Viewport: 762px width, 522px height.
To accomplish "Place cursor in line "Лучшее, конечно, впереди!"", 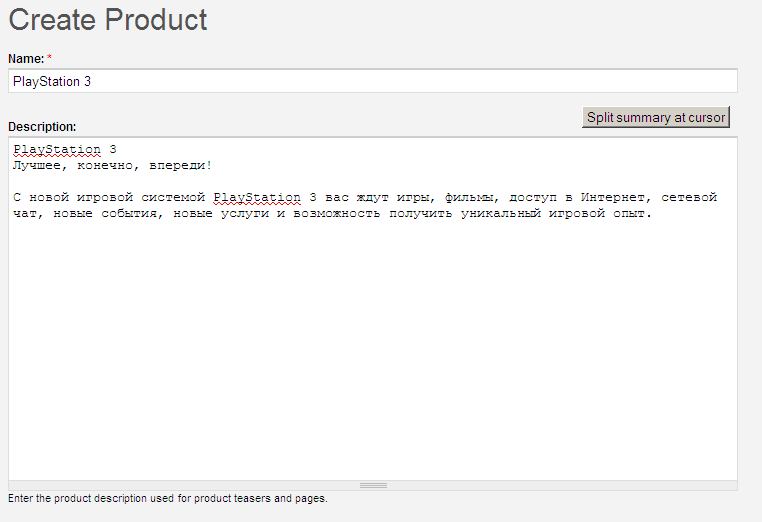I will (x=113, y=165).
